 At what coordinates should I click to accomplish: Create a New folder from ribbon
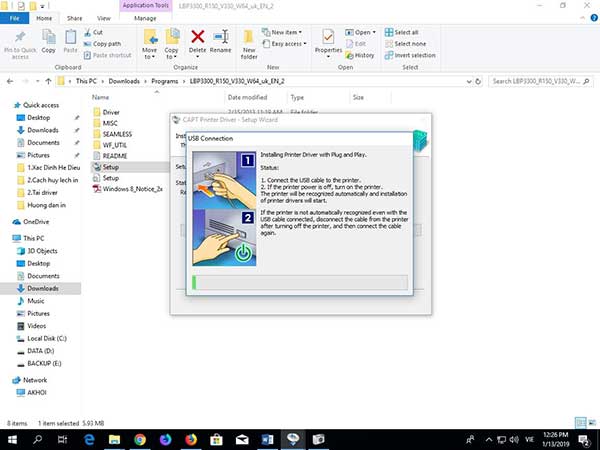point(249,44)
